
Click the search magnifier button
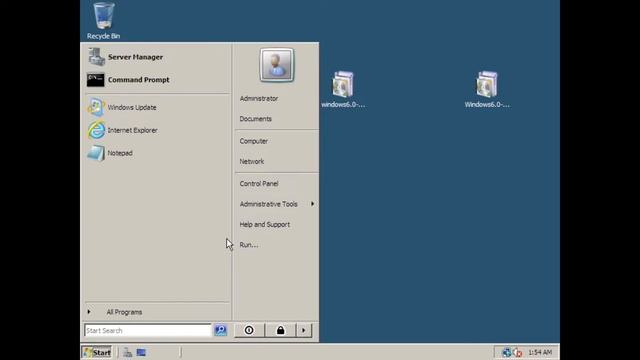coord(220,330)
